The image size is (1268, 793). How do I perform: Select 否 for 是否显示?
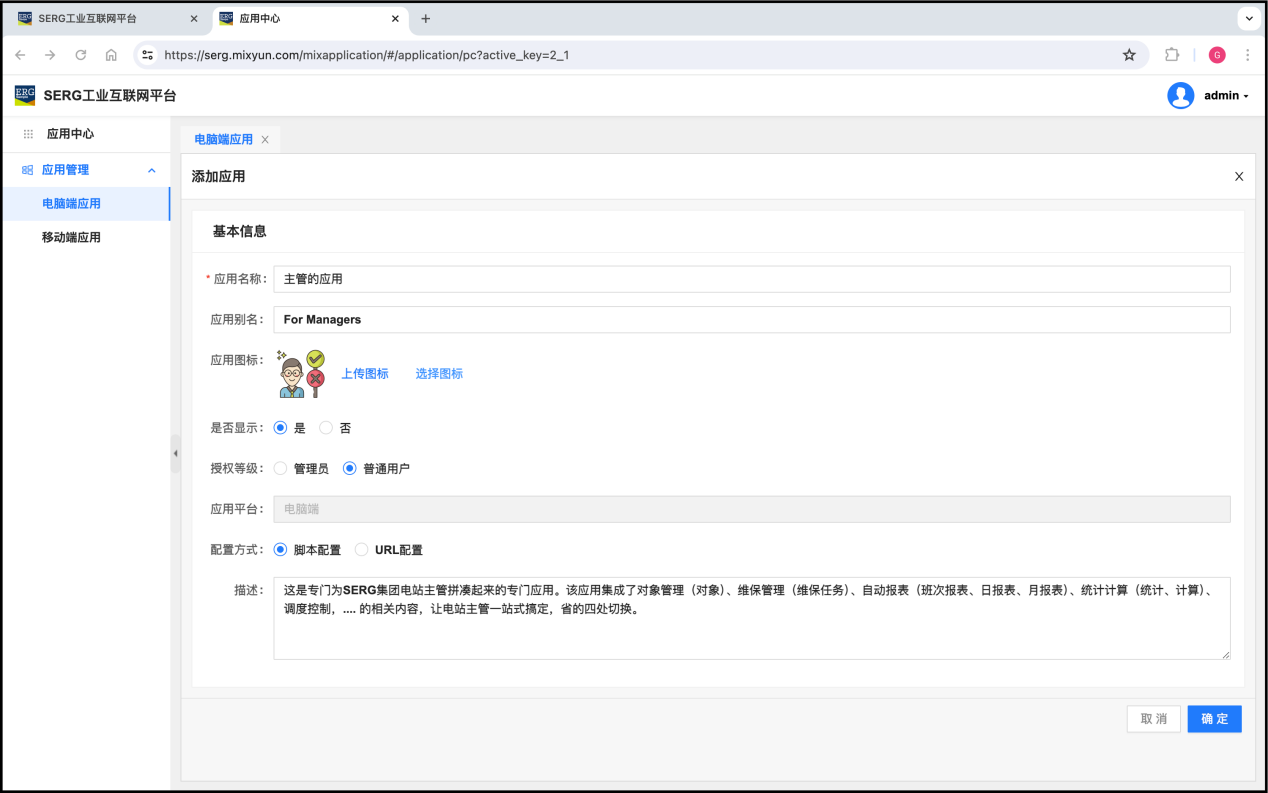(x=326, y=428)
